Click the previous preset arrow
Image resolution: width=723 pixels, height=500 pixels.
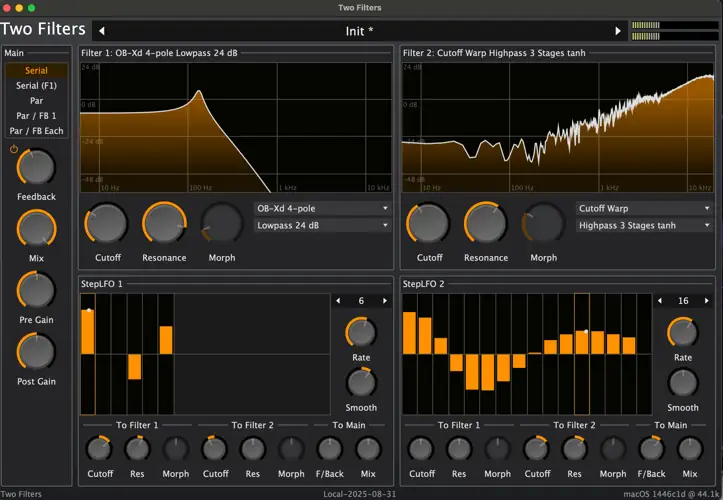101,31
